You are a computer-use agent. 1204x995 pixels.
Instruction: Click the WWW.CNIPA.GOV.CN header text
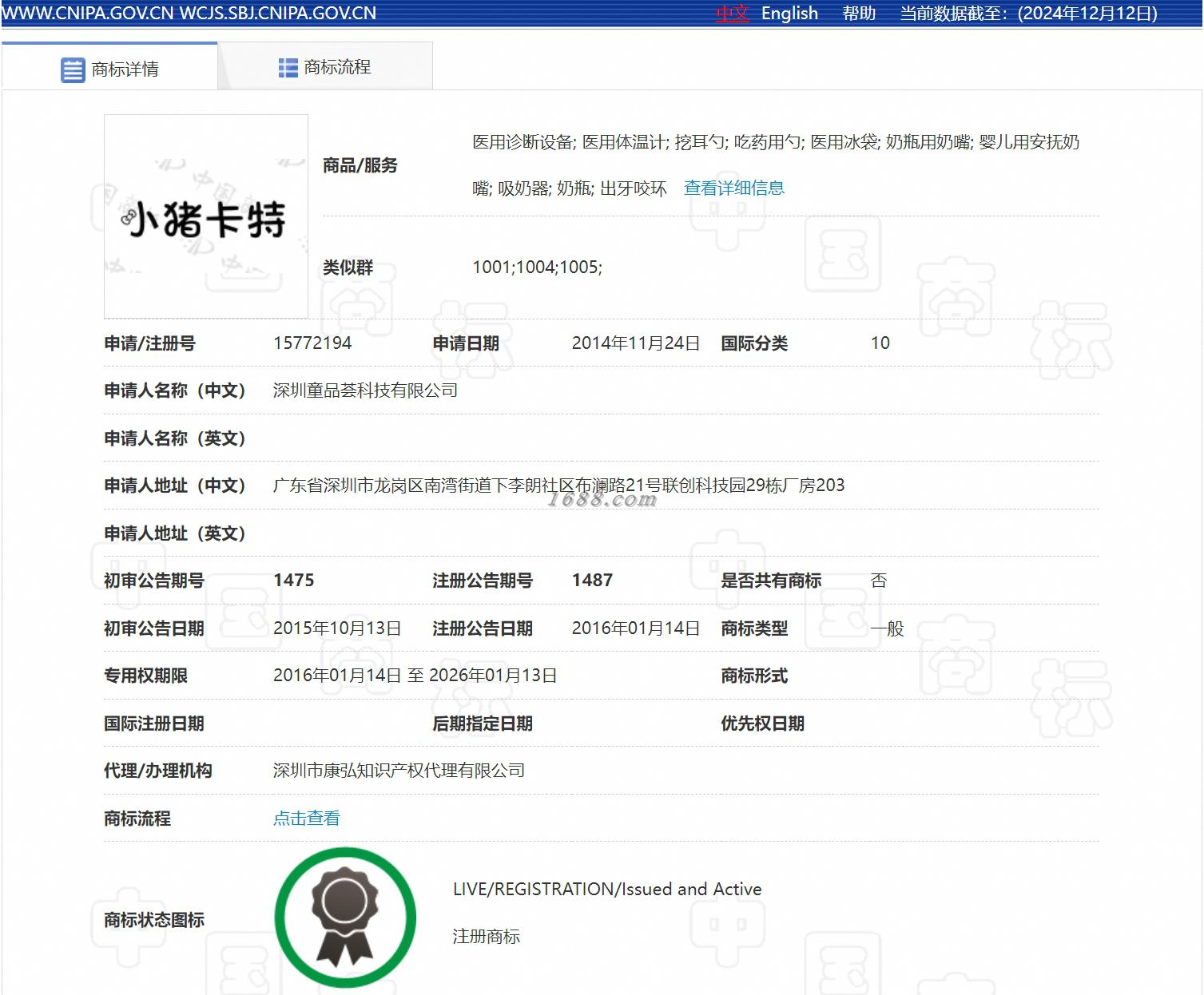(88, 14)
